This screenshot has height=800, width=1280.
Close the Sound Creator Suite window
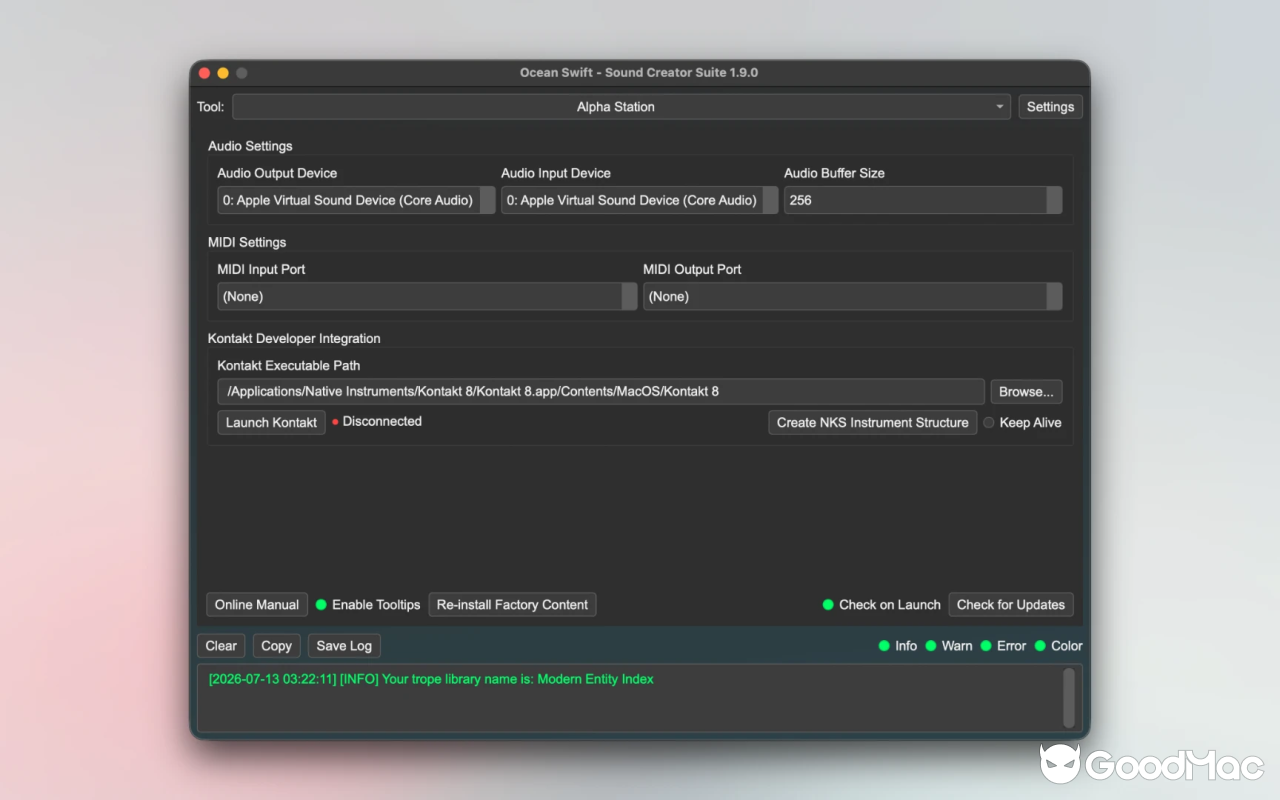click(204, 73)
